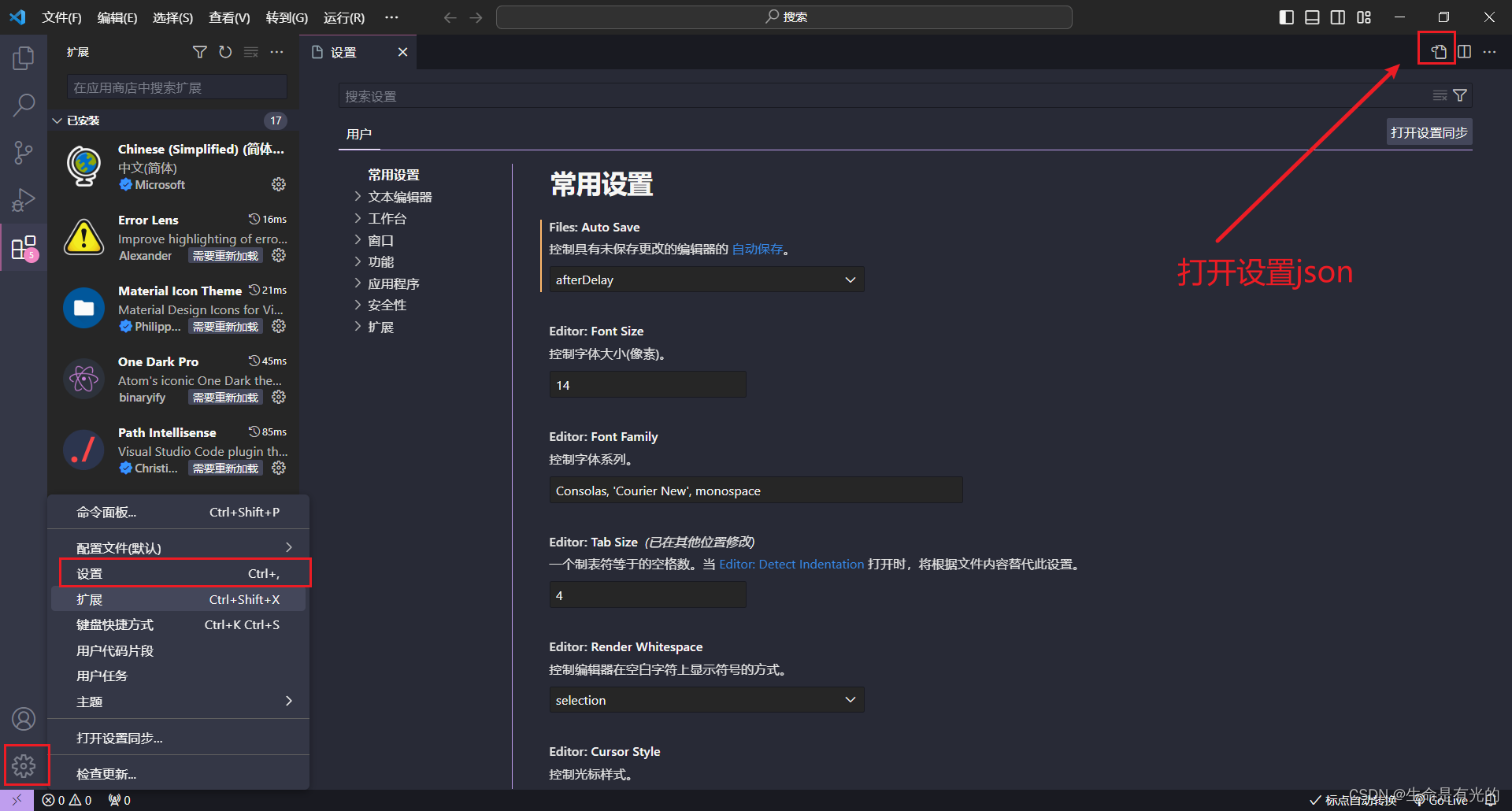The width and height of the screenshot is (1512, 811).
Task: Open editor more actions menu
Action: pyautogui.click(x=1489, y=52)
